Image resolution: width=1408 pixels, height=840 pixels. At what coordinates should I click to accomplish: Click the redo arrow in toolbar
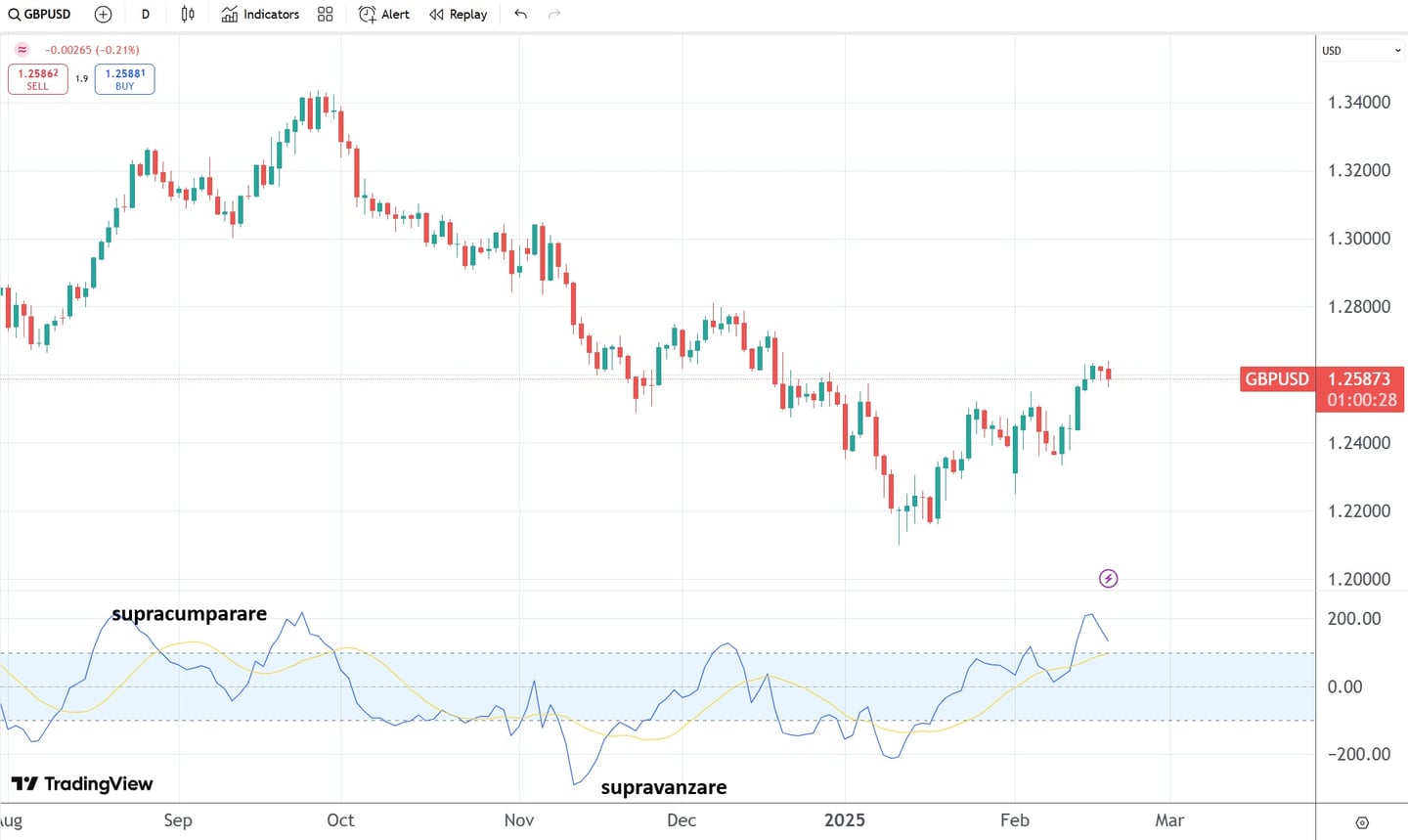click(554, 15)
